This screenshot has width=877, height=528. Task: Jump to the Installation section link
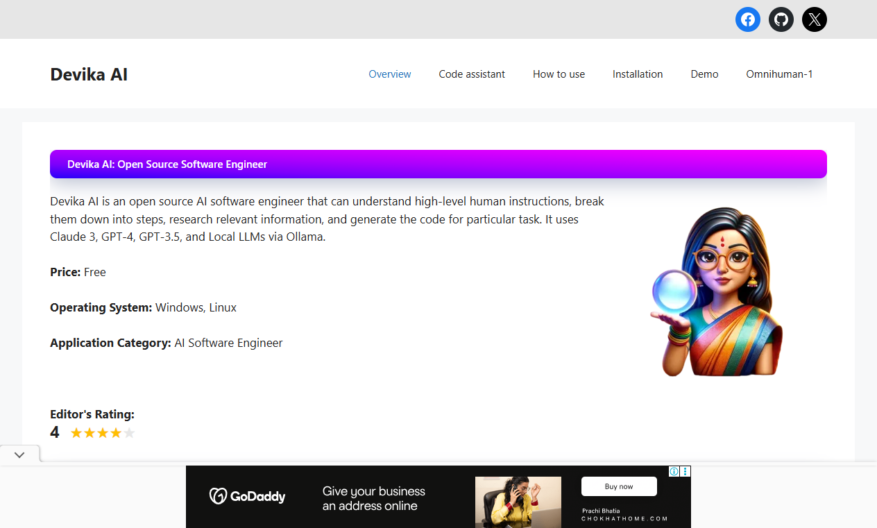[x=638, y=74]
